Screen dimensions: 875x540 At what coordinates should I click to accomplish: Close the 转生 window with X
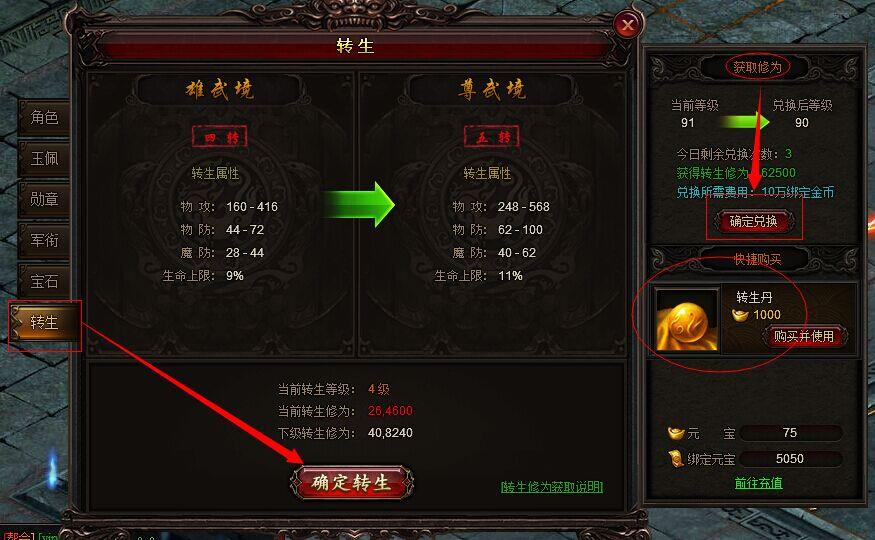(x=628, y=25)
